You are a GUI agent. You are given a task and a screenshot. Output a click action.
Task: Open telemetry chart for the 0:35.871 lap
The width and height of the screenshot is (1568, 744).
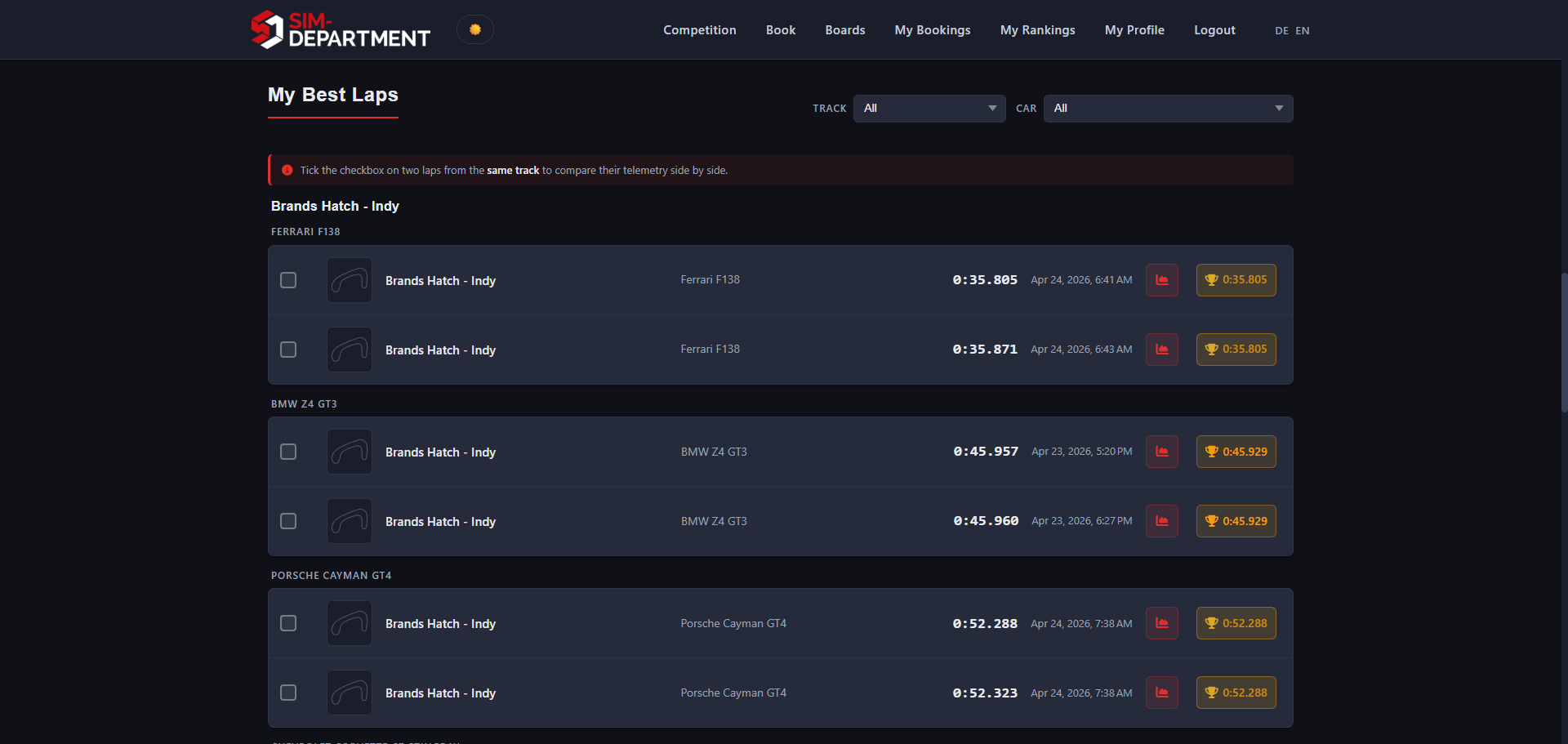[1161, 350]
